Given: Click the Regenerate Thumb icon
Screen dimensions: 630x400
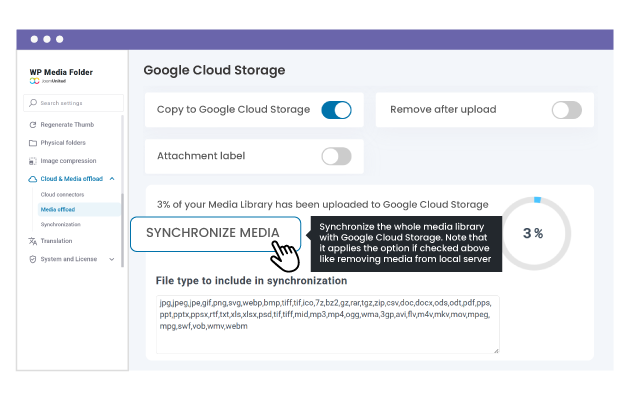Looking at the screenshot, I should point(33,124).
